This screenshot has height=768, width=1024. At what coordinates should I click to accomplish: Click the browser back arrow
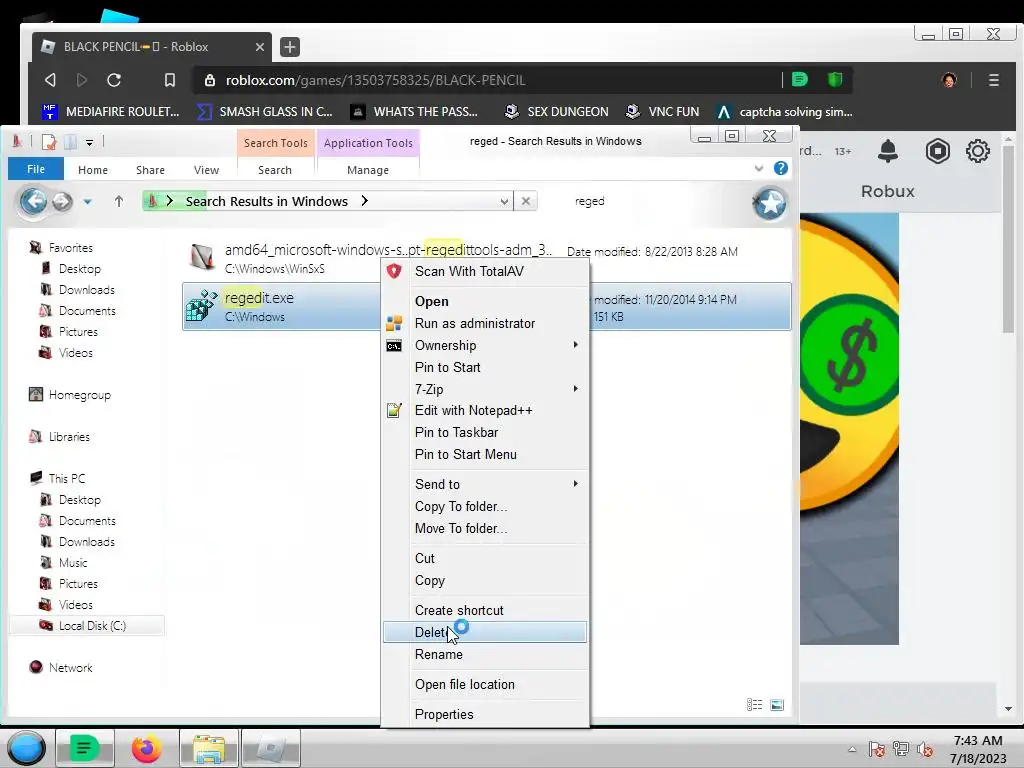click(50, 80)
